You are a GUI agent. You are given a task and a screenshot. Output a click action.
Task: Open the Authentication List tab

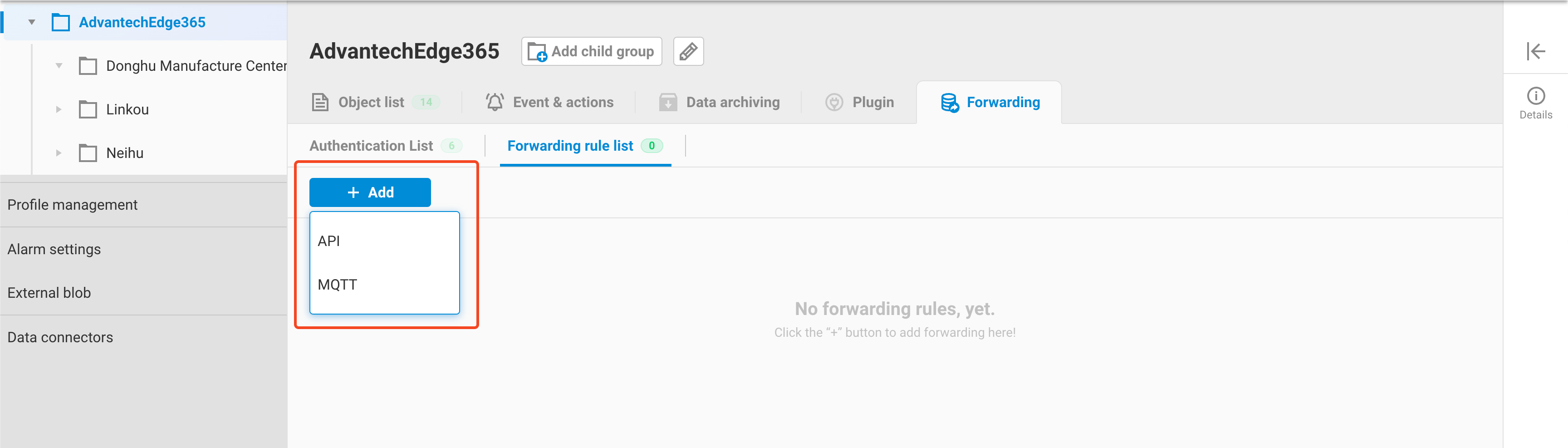[x=371, y=146]
